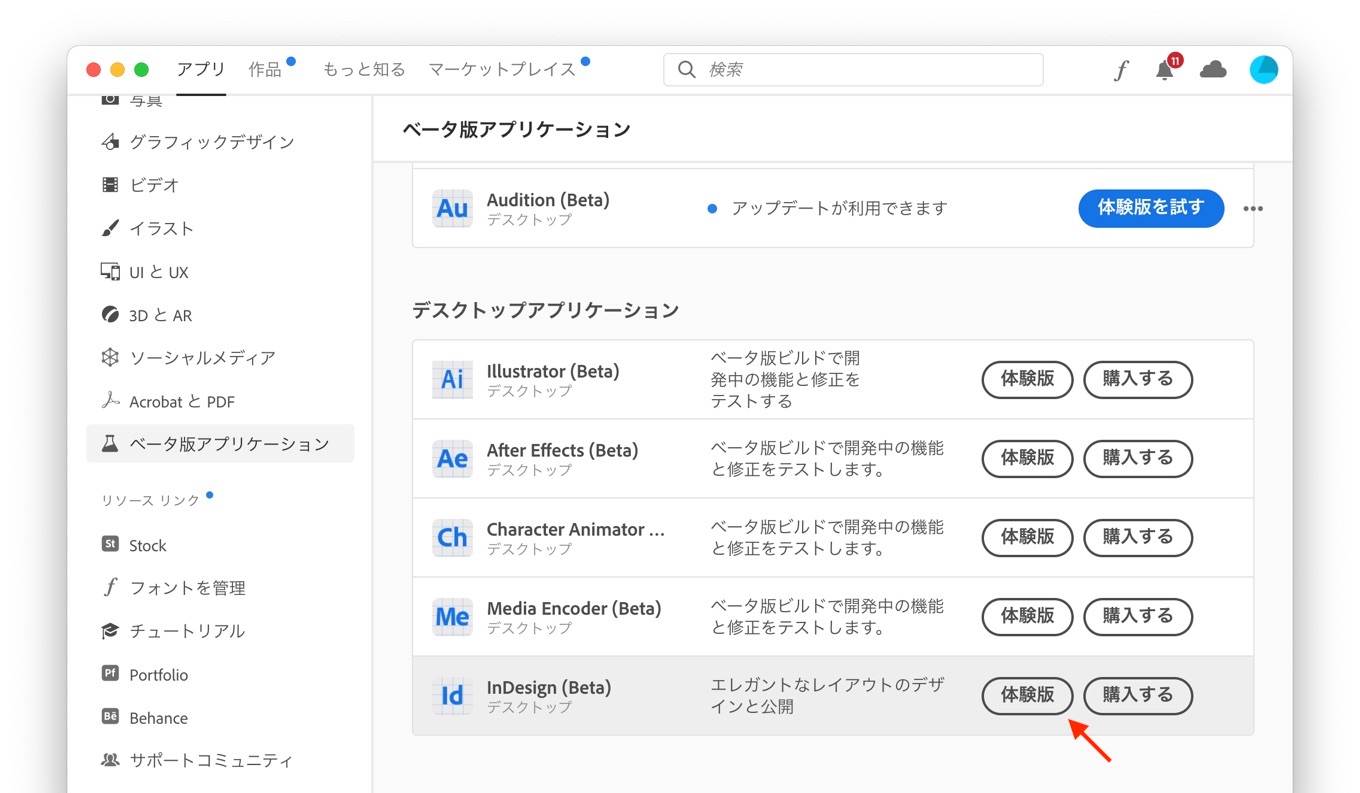
Task: Open cloud sync status icon
Action: (1213, 69)
